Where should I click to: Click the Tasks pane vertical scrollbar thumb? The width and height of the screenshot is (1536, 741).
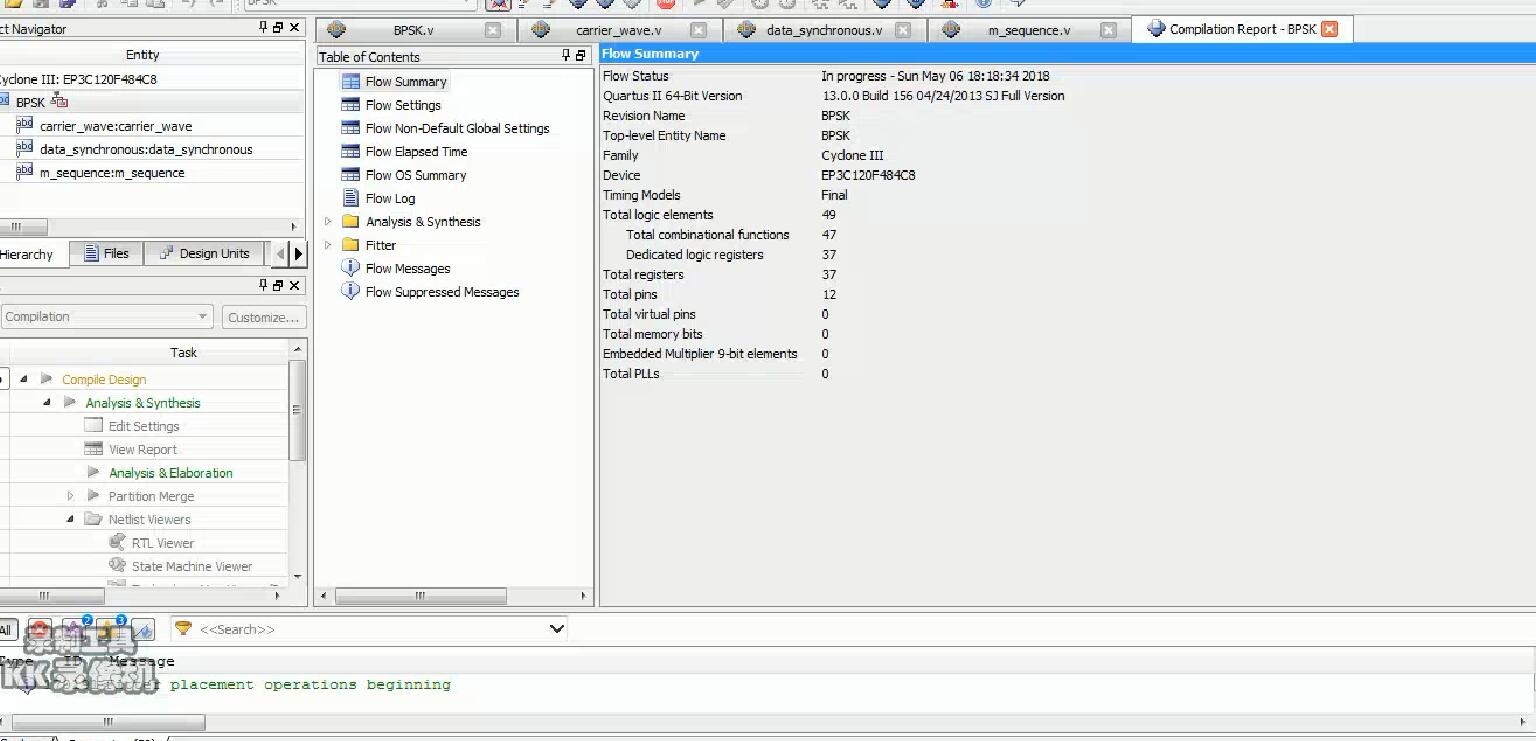[296, 410]
